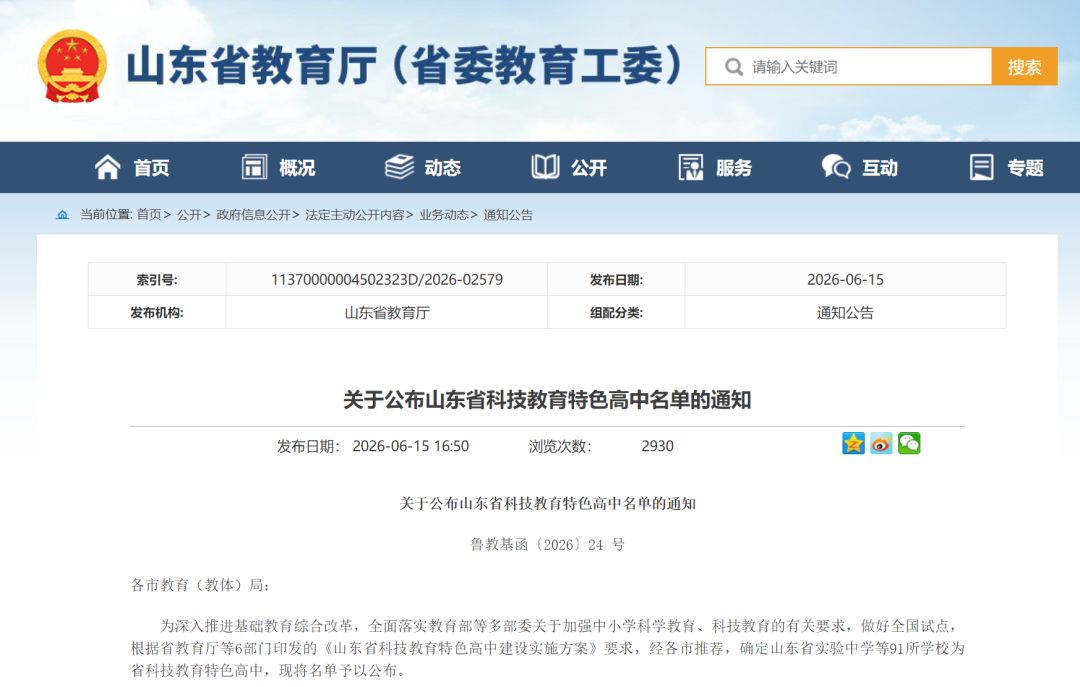Open 通知公告 breadcrumb link

[508, 215]
